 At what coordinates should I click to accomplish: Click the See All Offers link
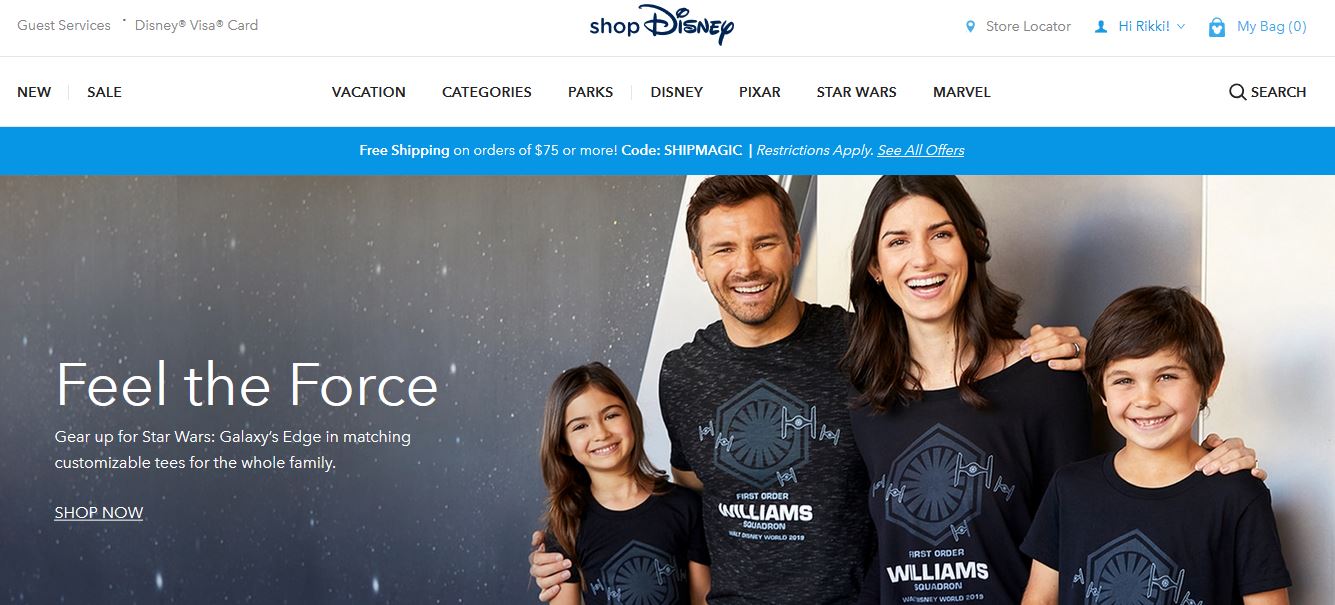pyautogui.click(x=921, y=150)
